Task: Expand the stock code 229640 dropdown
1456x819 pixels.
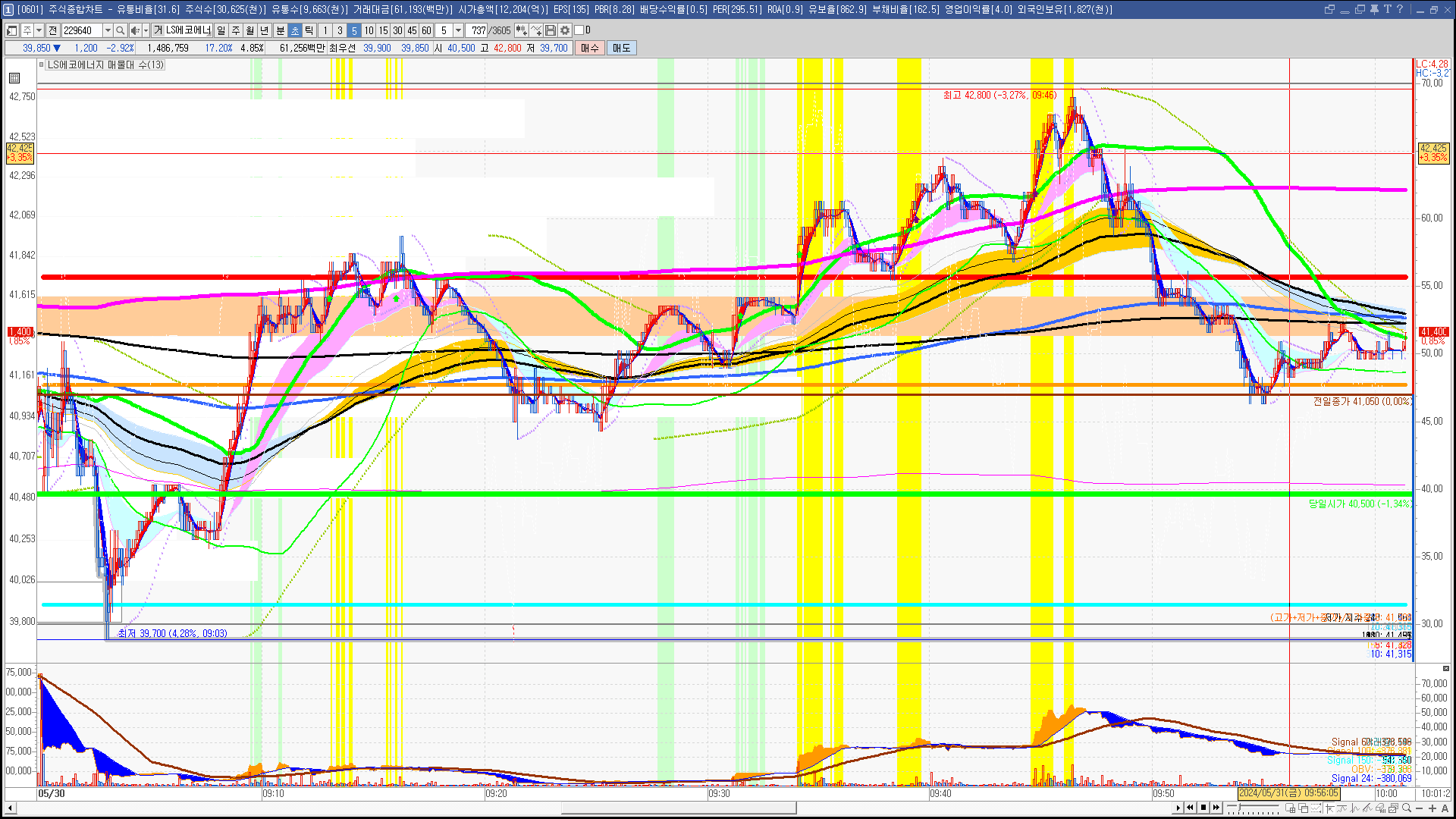Action: (108, 30)
